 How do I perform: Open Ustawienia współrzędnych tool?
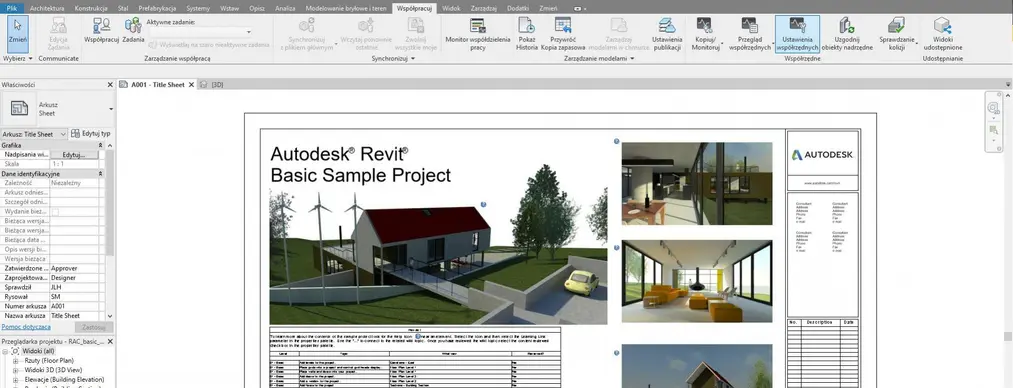(797, 34)
